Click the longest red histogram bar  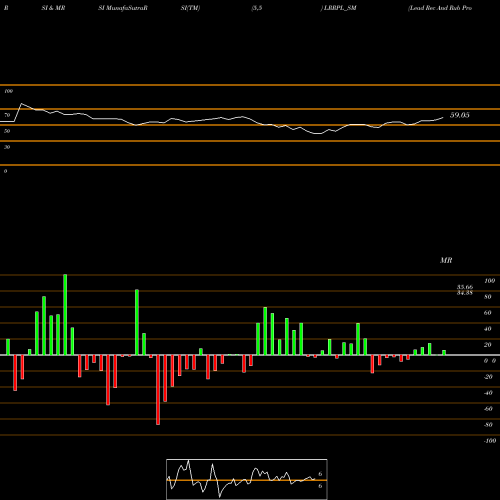coord(158,390)
